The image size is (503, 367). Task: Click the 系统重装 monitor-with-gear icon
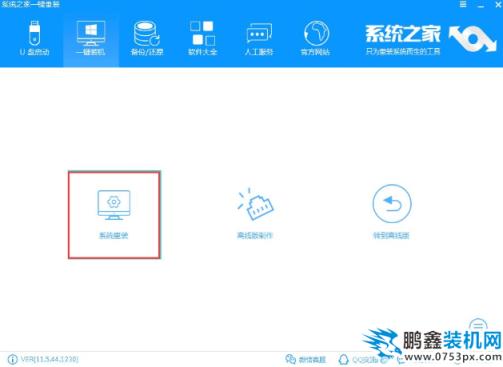[114, 205]
